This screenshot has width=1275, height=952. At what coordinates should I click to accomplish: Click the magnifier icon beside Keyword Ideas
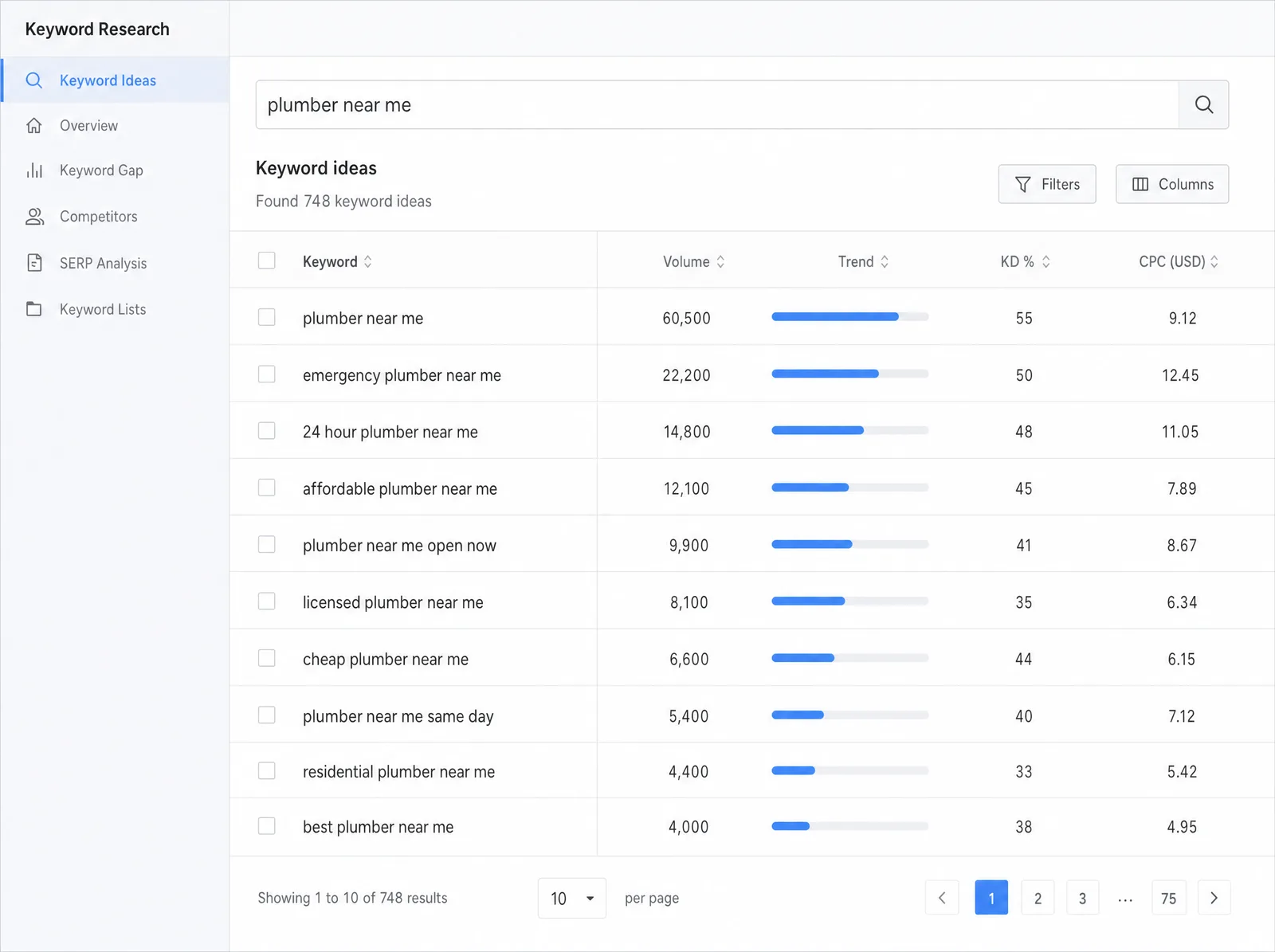(33, 80)
